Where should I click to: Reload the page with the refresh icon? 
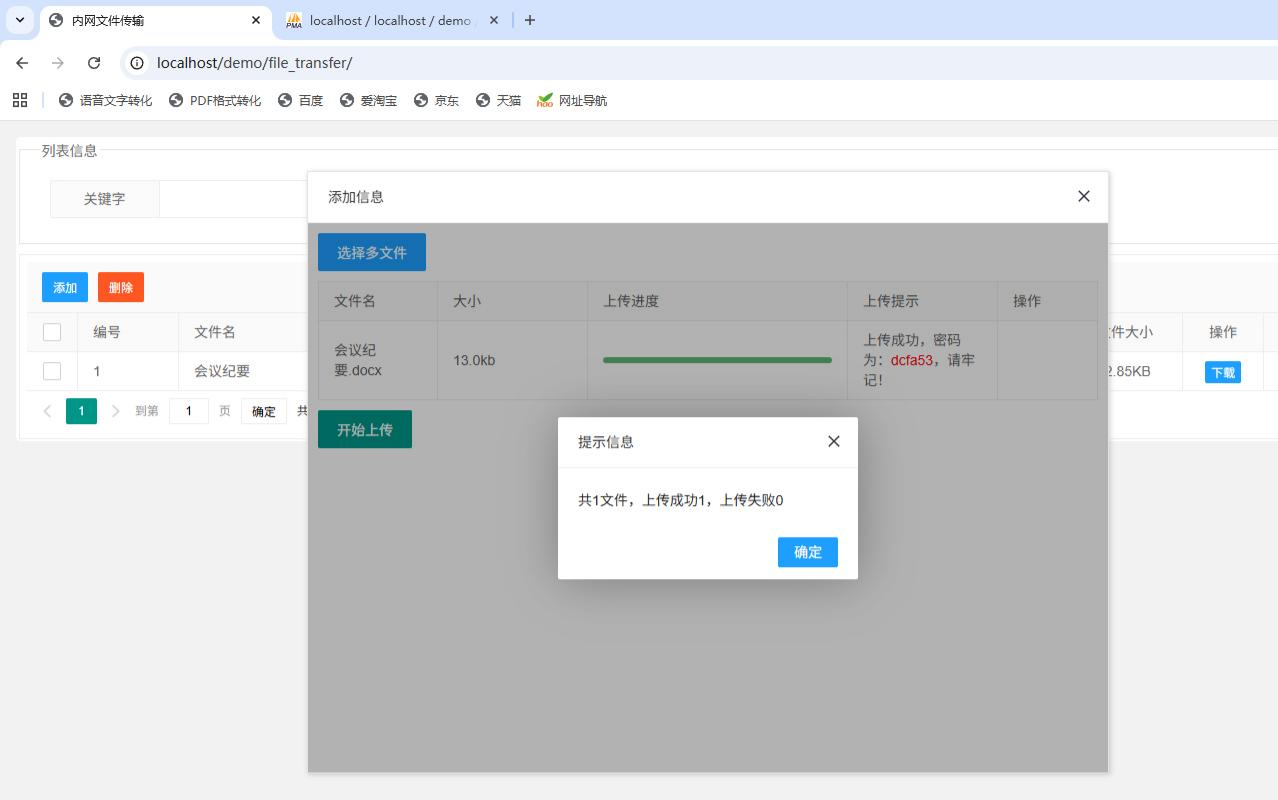[94, 62]
